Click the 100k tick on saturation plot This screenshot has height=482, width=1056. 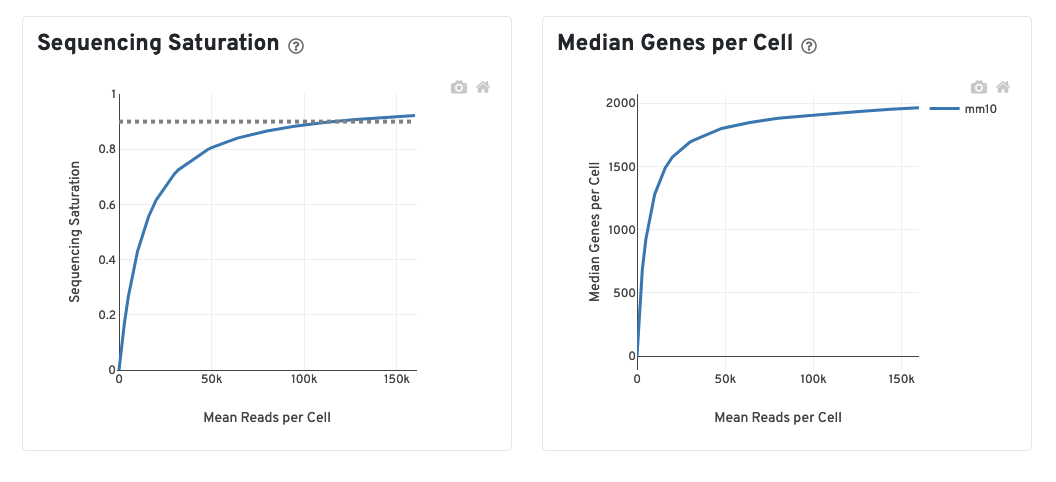point(303,380)
